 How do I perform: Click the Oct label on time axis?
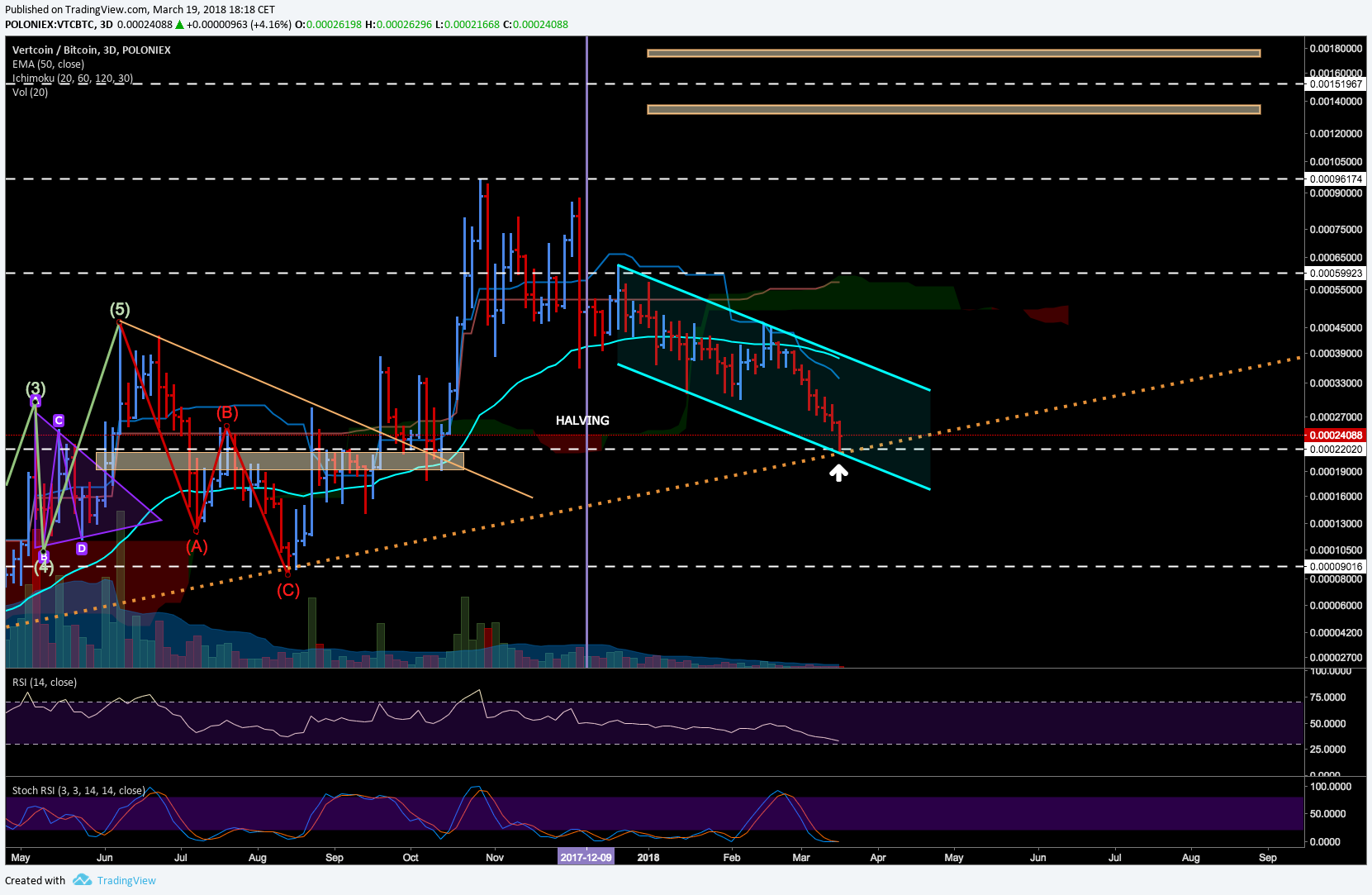click(x=411, y=858)
